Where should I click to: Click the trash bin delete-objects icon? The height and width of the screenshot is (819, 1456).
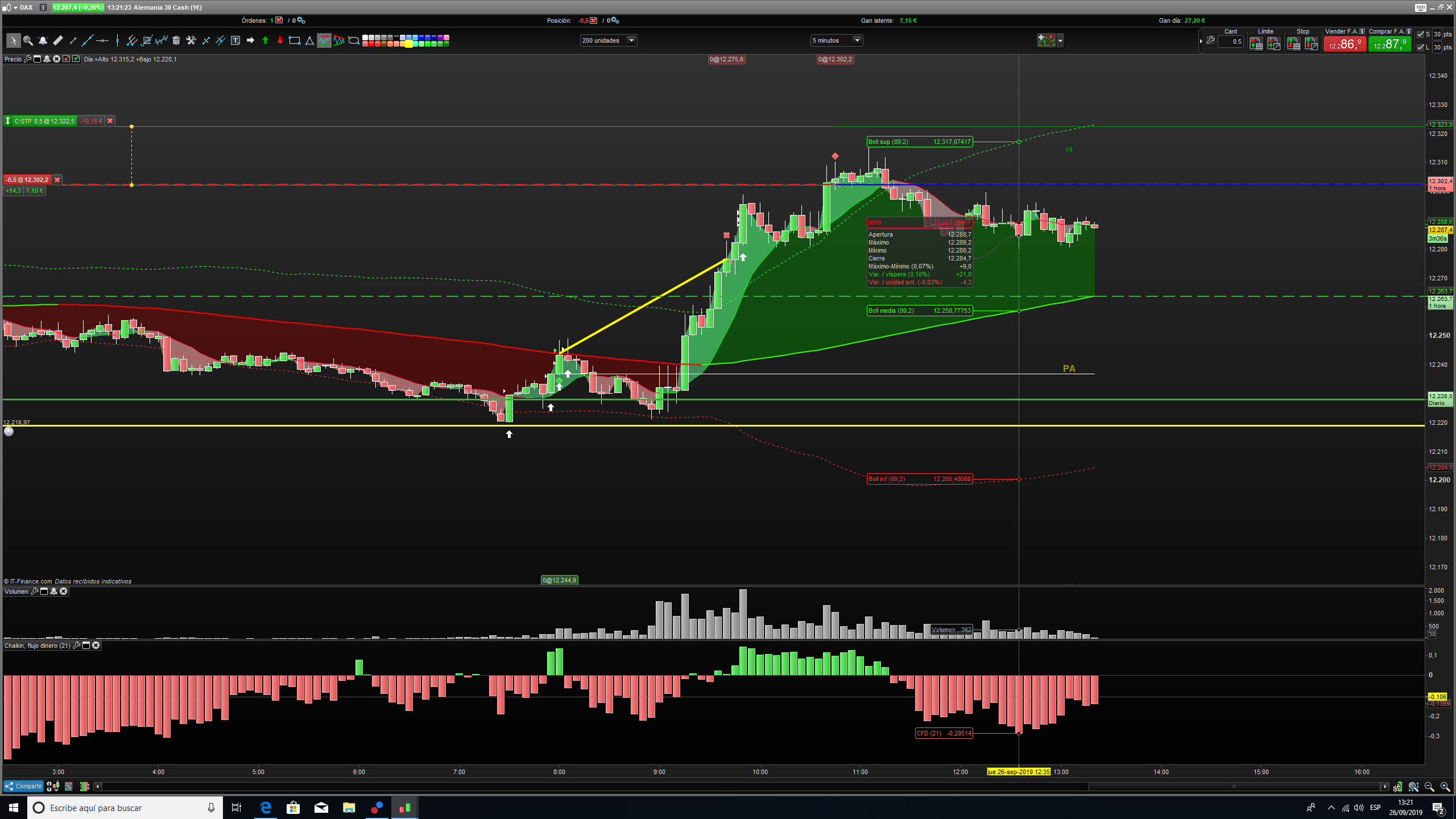(176, 40)
